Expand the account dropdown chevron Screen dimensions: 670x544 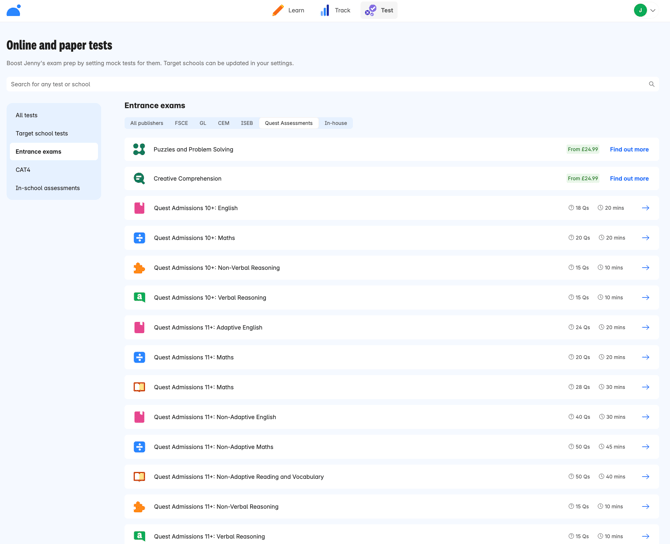653,11
